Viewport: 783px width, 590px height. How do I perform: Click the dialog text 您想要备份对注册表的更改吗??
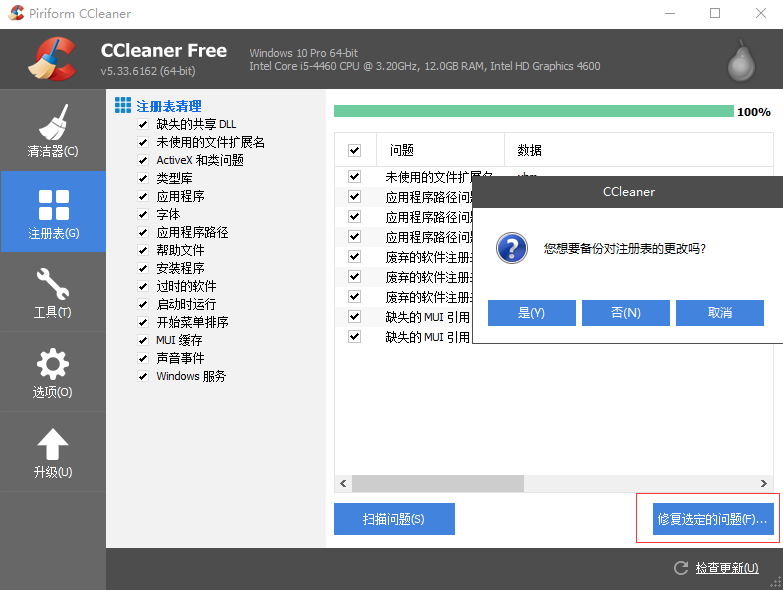(625, 249)
